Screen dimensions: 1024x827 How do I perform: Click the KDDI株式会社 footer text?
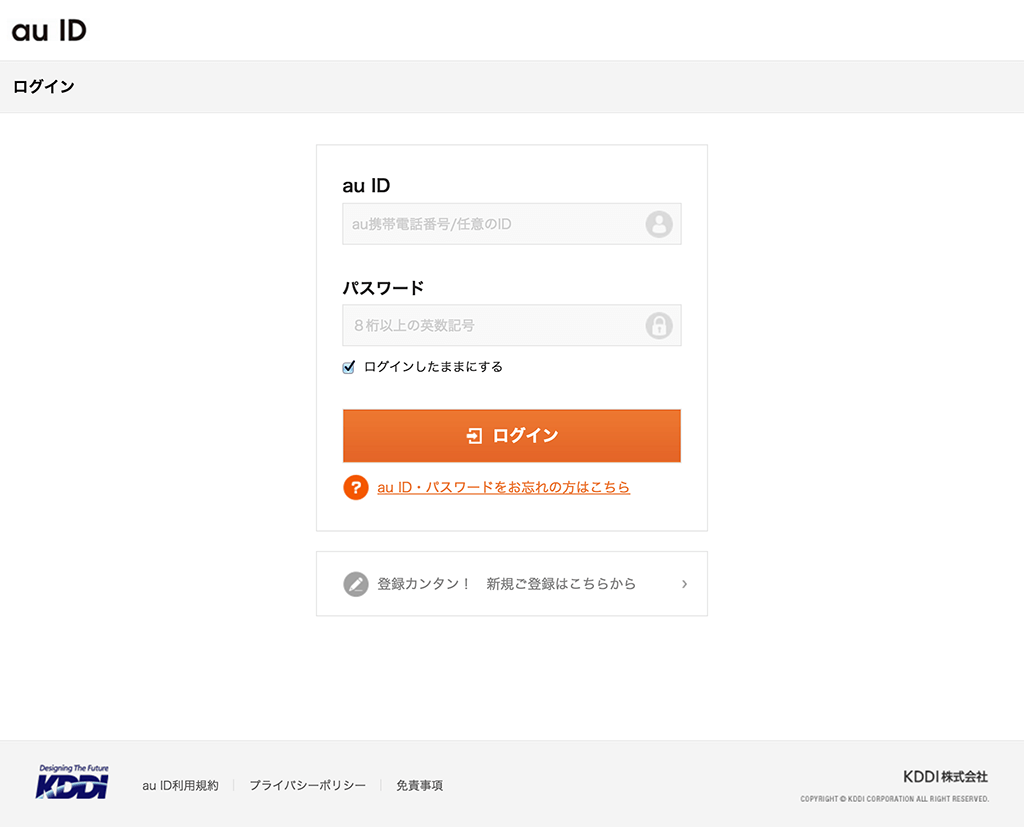pyautogui.click(x=946, y=777)
